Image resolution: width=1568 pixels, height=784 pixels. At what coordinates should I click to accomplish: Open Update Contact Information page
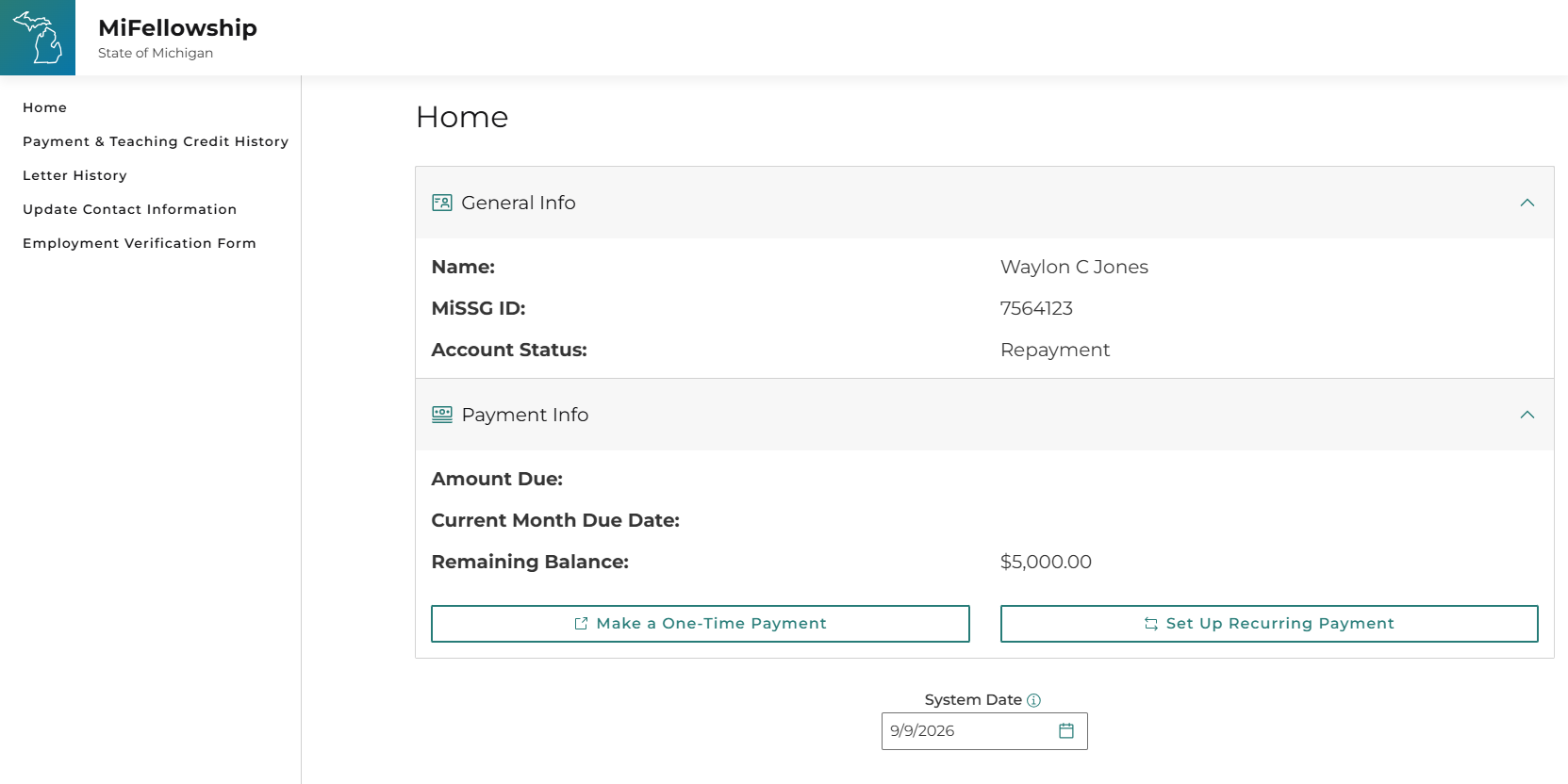click(x=129, y=209)
